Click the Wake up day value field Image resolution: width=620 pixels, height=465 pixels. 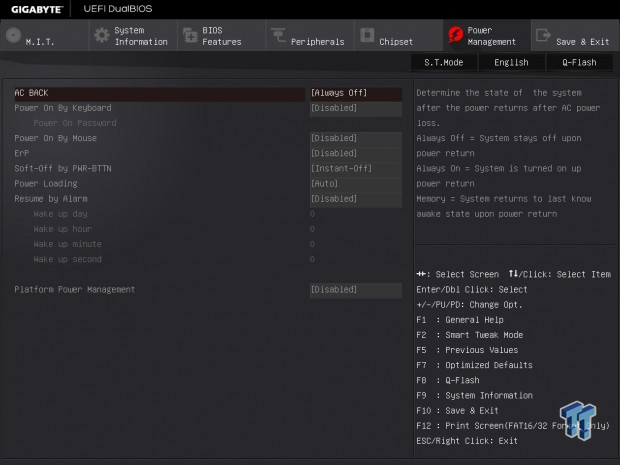[x=312, y=214]
